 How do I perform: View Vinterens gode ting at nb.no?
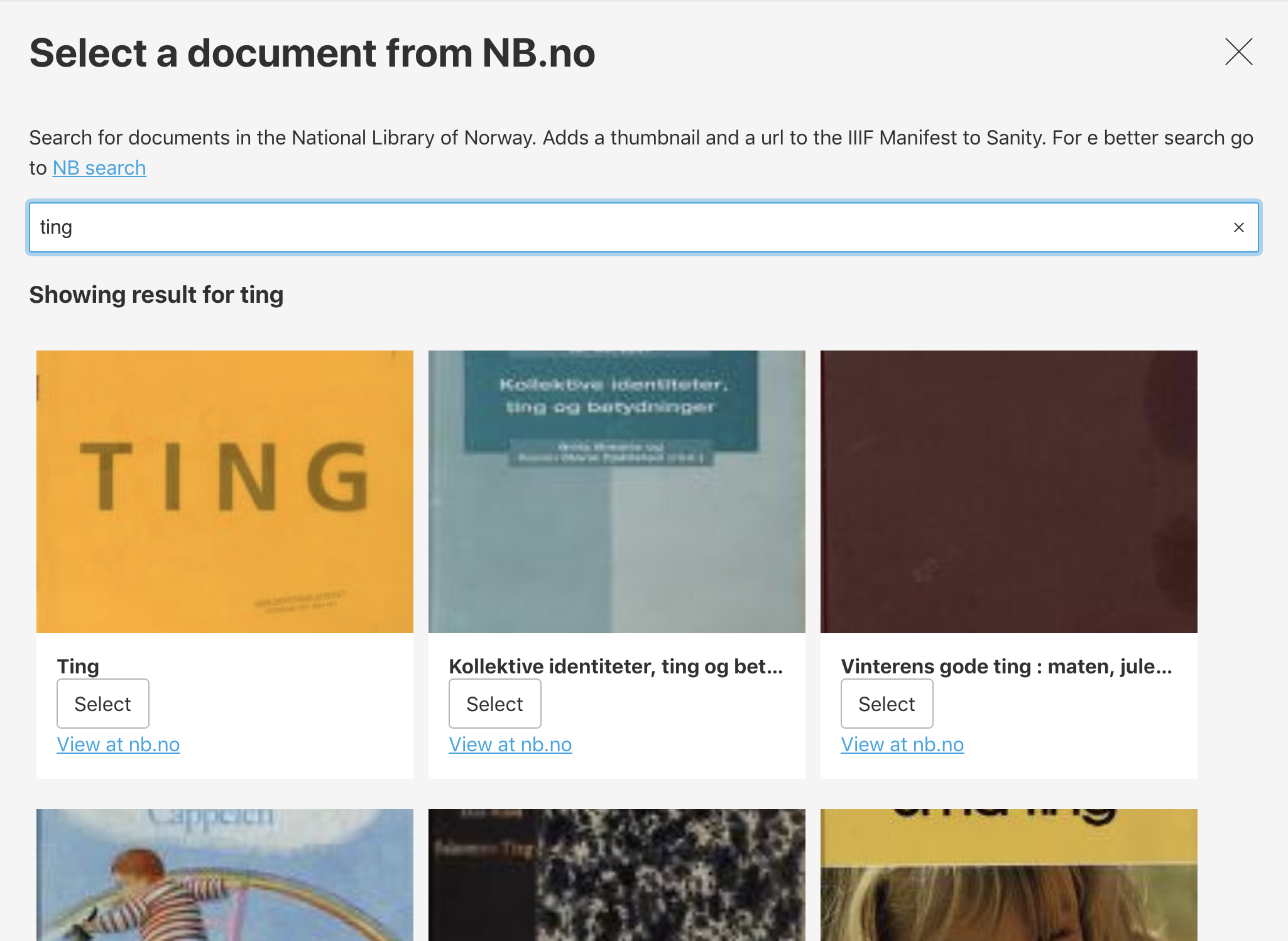[902, 744]
